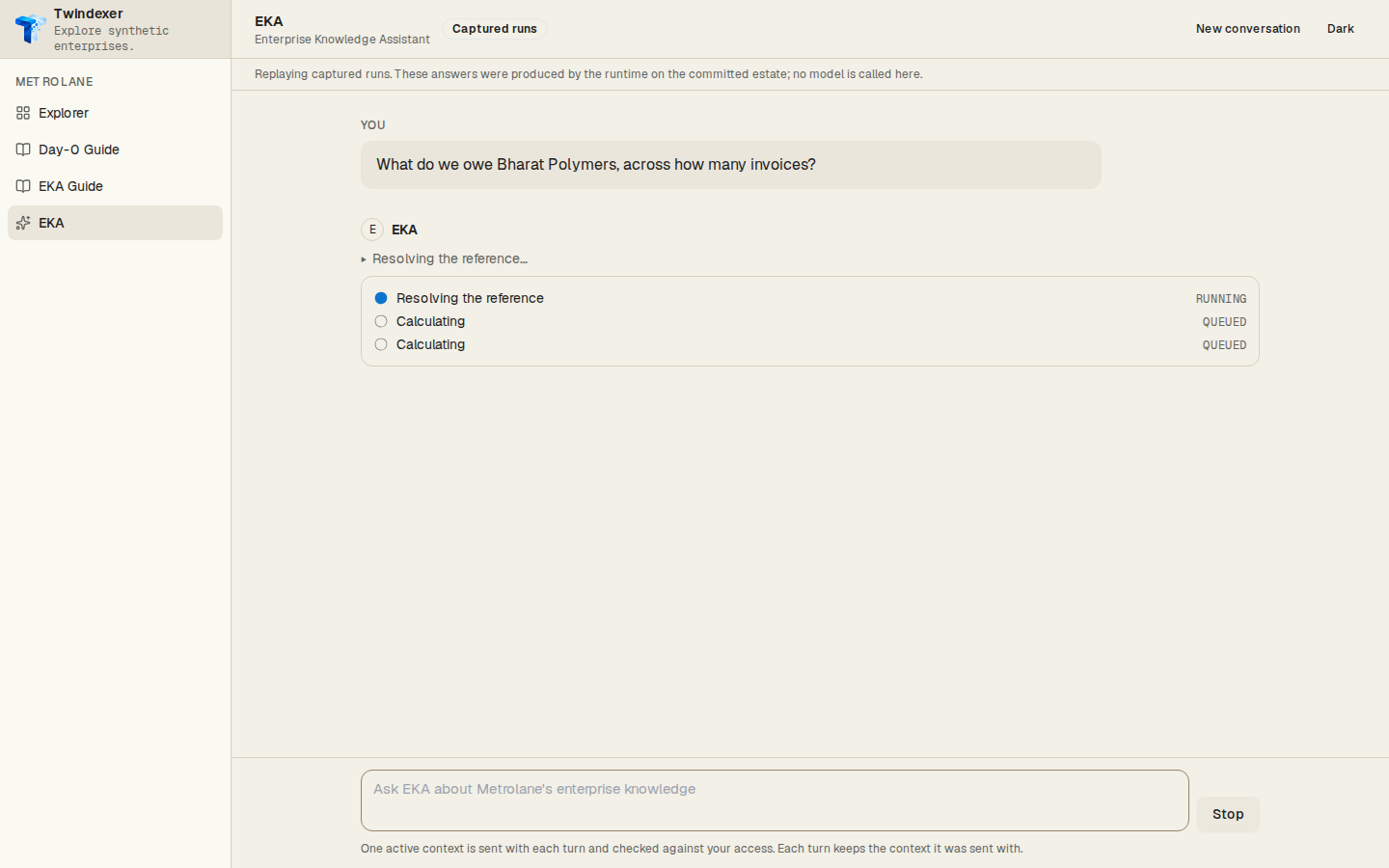
Task: Click the Explorer grid icon
Action: pyautogui.click(x=23, y=113)
